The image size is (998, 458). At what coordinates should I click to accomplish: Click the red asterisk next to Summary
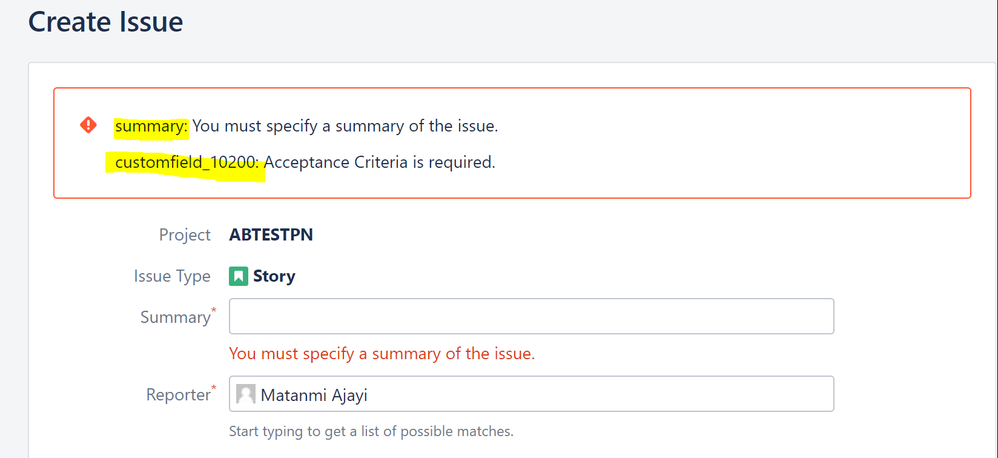click(213, 310)
